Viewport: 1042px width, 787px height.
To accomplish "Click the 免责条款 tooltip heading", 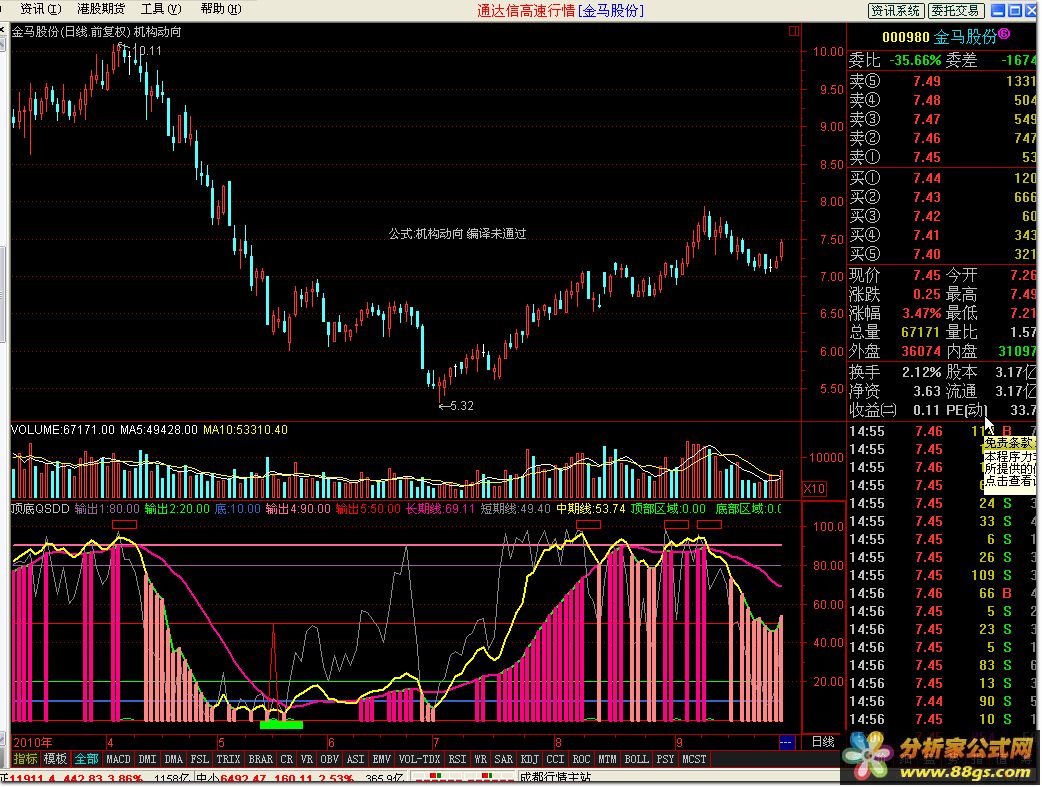I will tap(1009, 443).
